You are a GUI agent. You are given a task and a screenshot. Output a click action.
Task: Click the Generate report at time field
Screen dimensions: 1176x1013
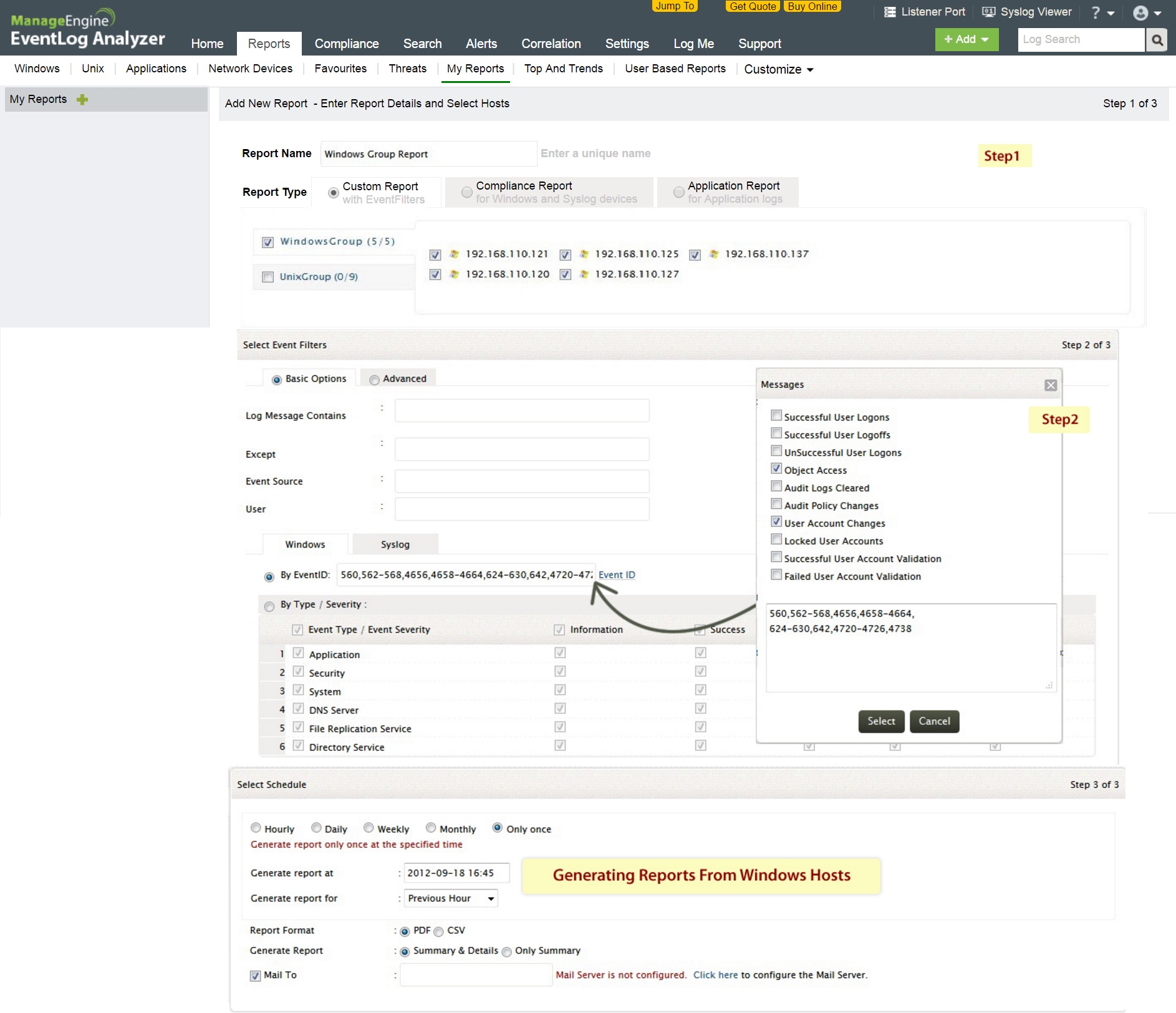(456, 873)
